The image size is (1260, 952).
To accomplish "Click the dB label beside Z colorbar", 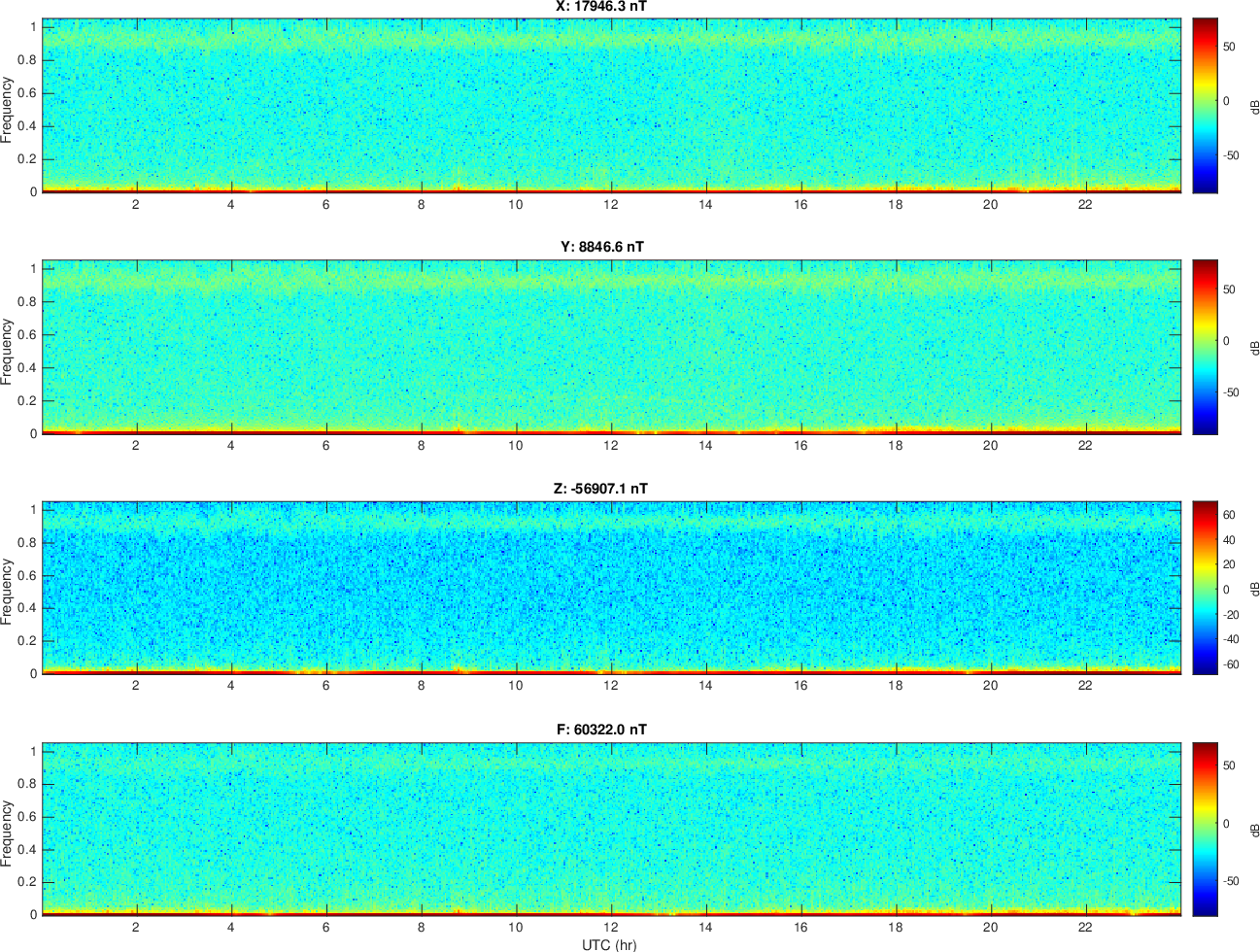I will pyautogui.click(x=1254, y=588).
